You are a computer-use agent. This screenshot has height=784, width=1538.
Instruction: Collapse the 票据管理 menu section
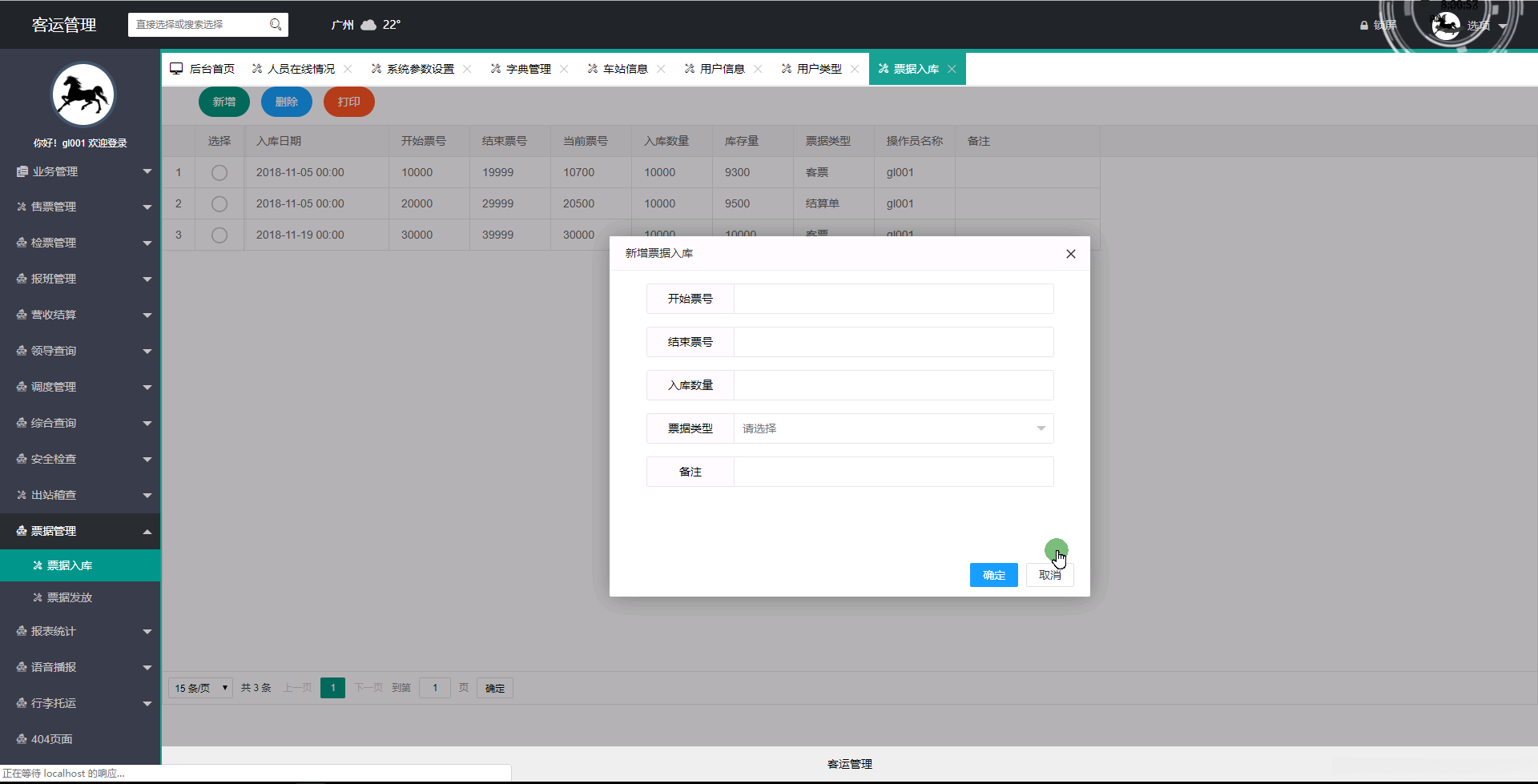(52, 531)
